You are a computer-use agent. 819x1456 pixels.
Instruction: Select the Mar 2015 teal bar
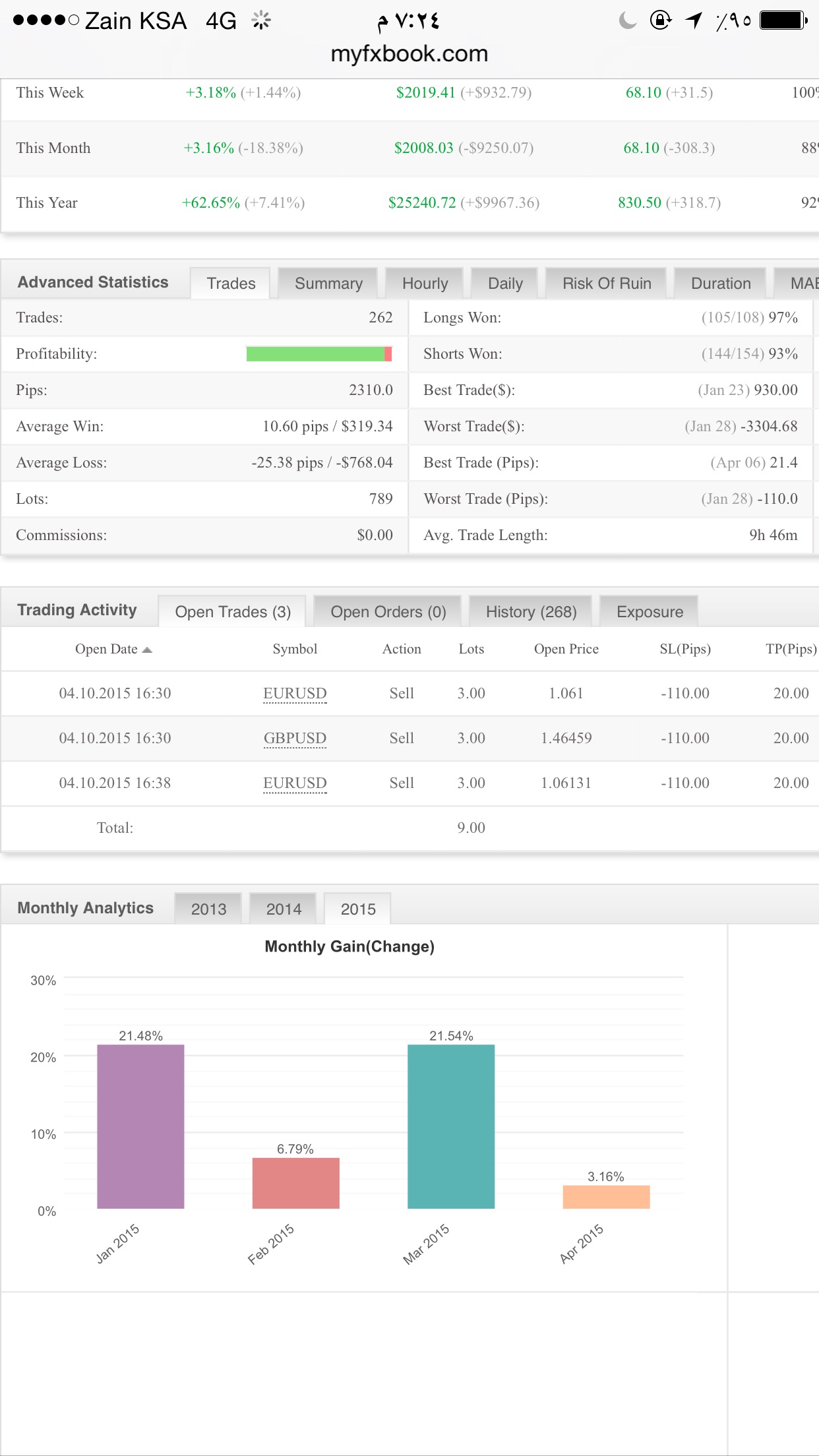pos(451,1126)
